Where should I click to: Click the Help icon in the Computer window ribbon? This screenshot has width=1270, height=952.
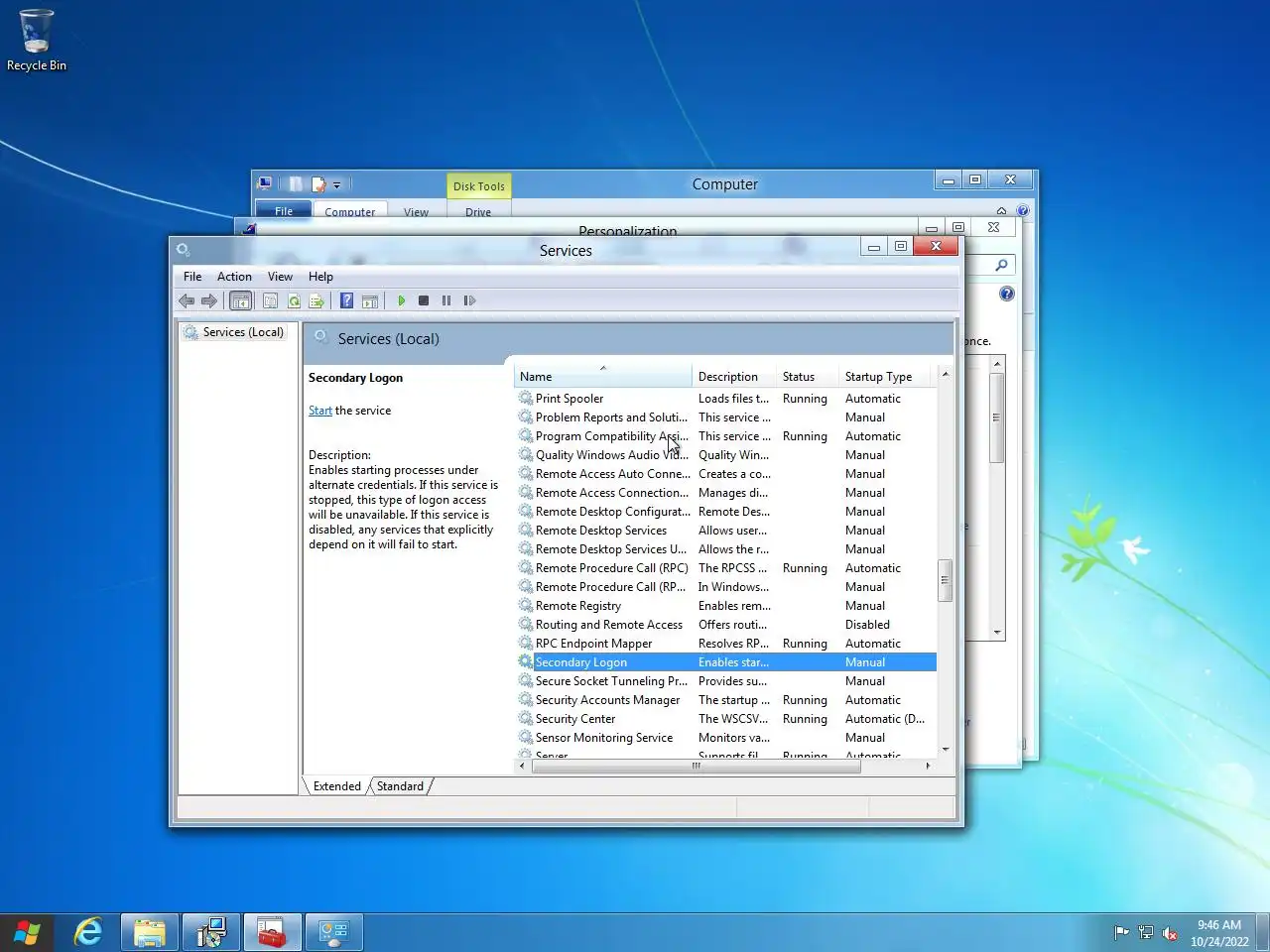click(x=1023, y=210)
